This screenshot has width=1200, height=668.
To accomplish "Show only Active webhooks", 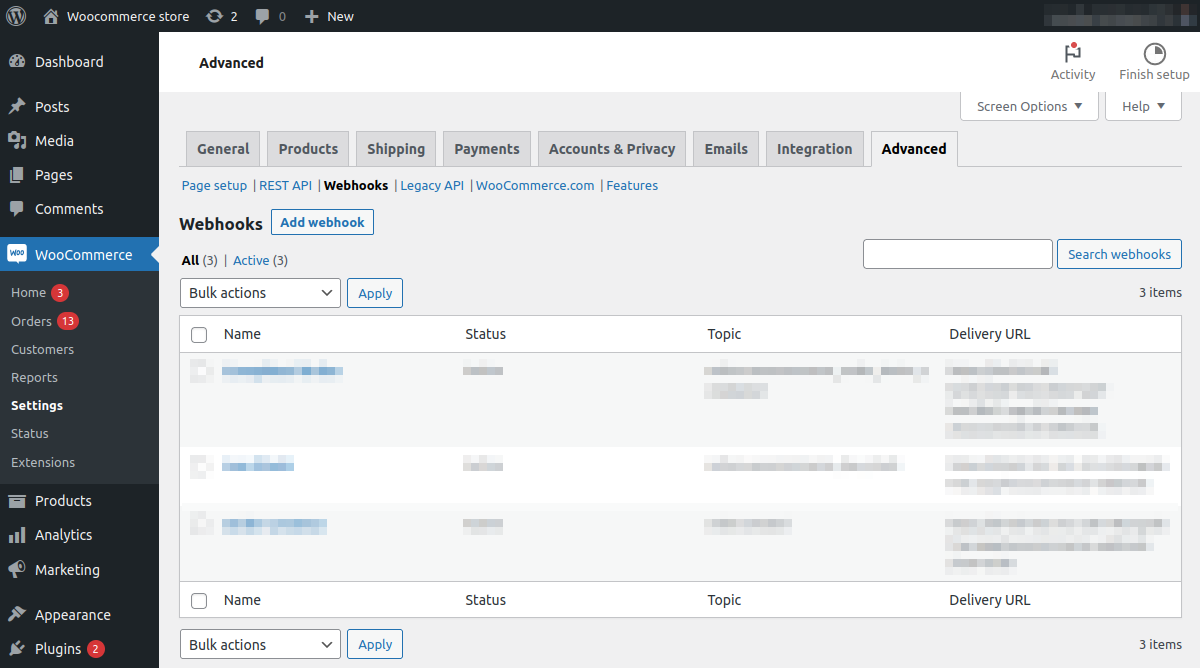I will click(x=249, y=260).
